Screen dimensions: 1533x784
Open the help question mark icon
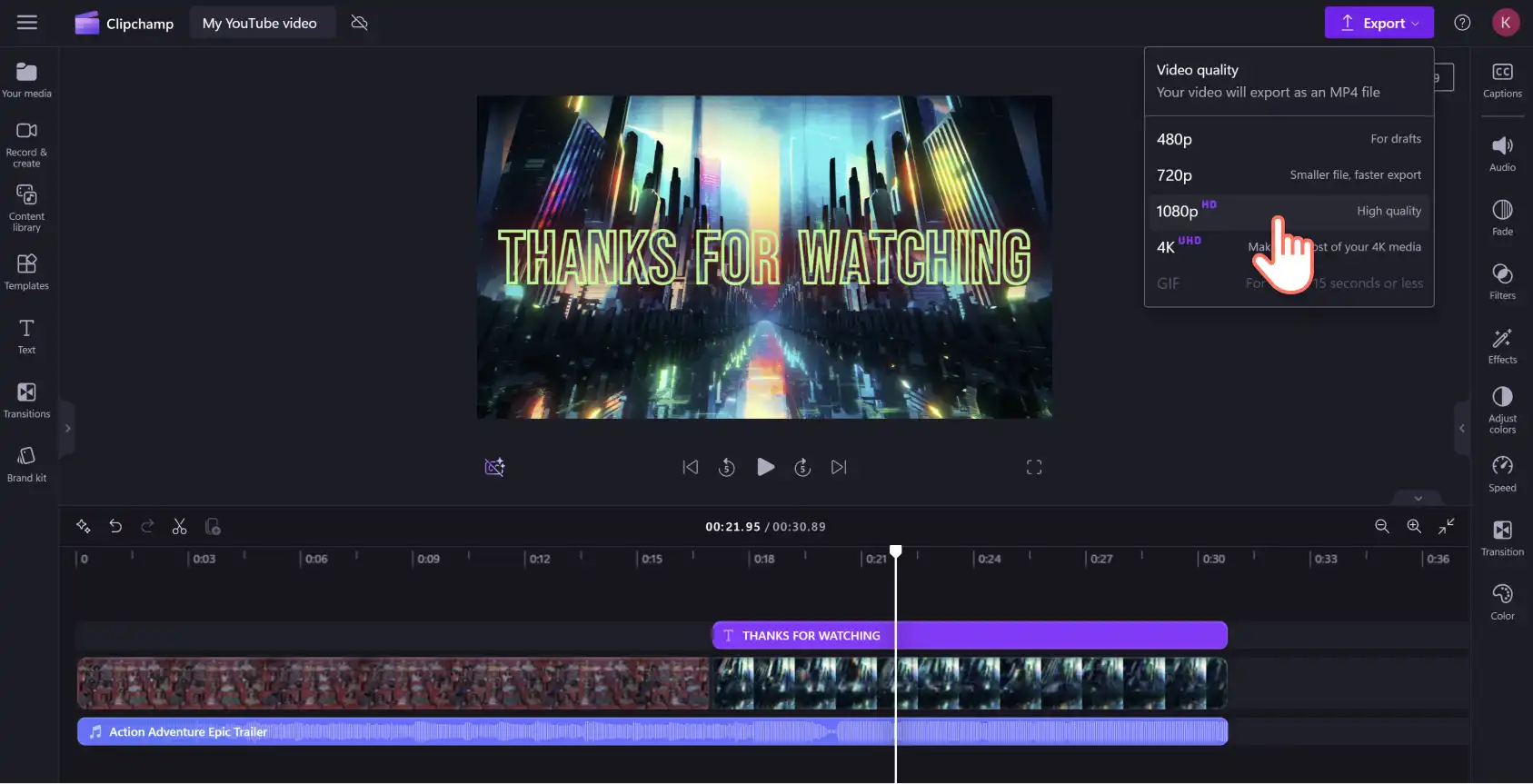pyautogui.click(x=1462, y=23)
